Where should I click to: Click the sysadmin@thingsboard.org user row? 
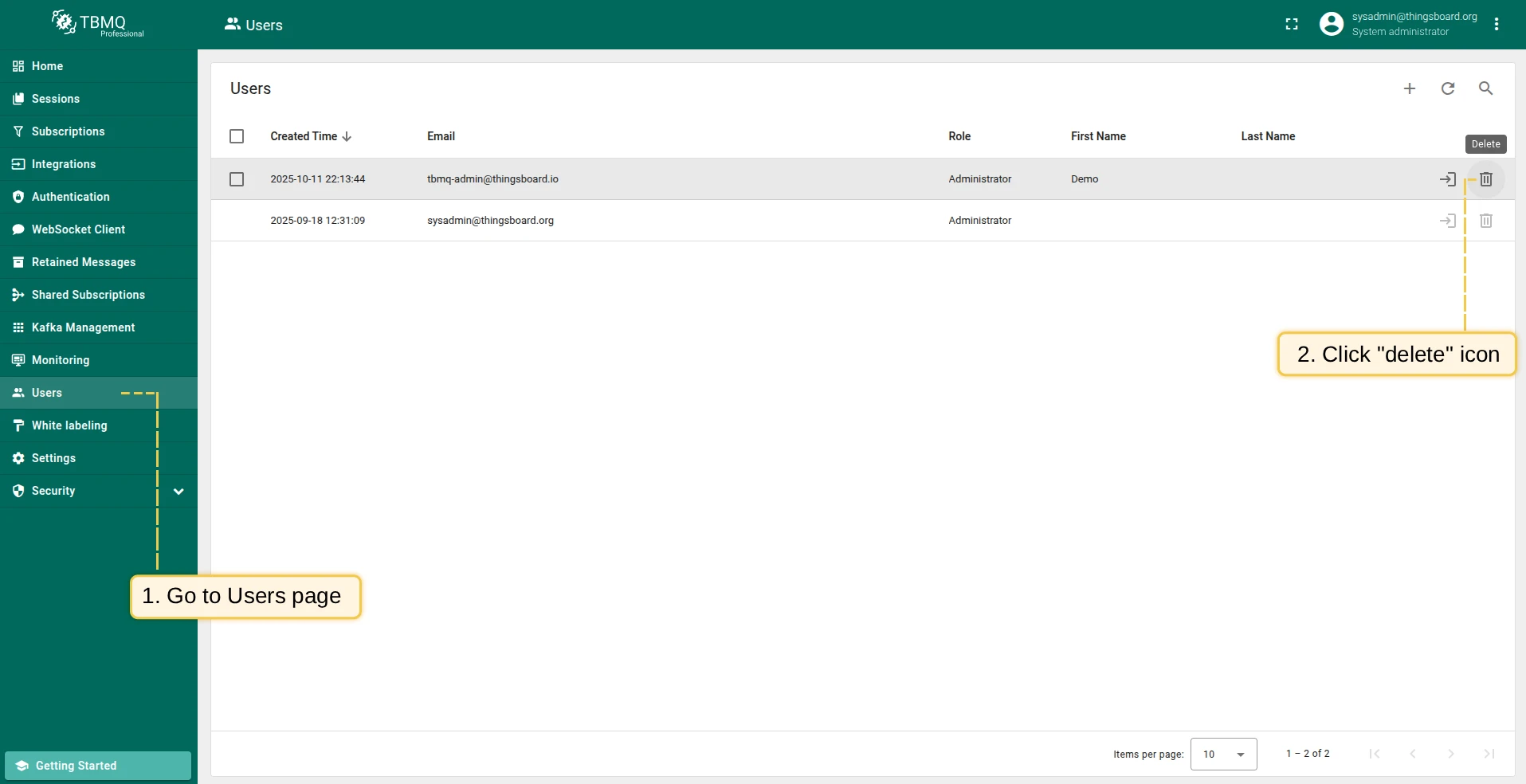point(862,221)
